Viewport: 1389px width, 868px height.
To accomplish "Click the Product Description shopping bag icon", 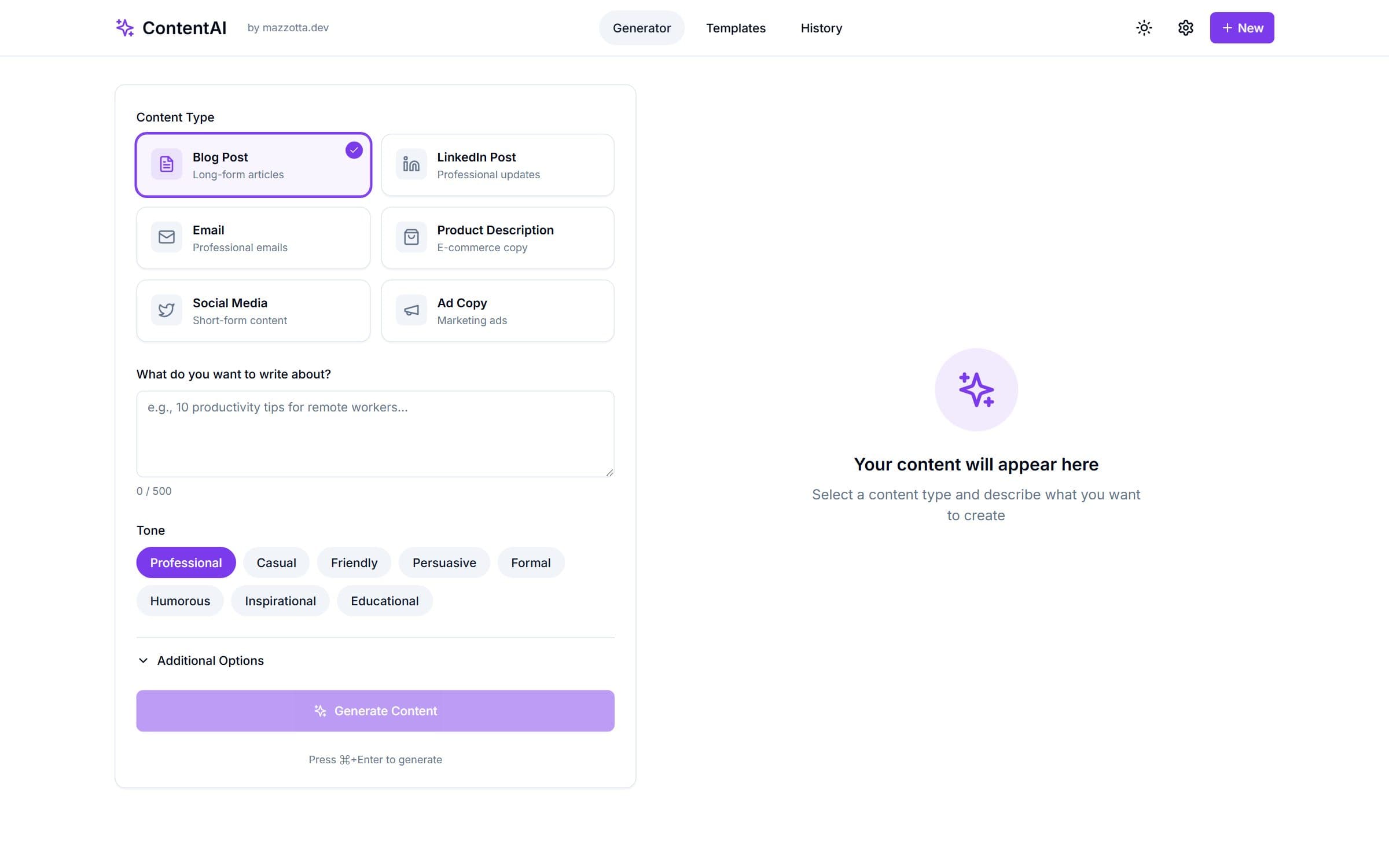I will (x=411, y=237).
